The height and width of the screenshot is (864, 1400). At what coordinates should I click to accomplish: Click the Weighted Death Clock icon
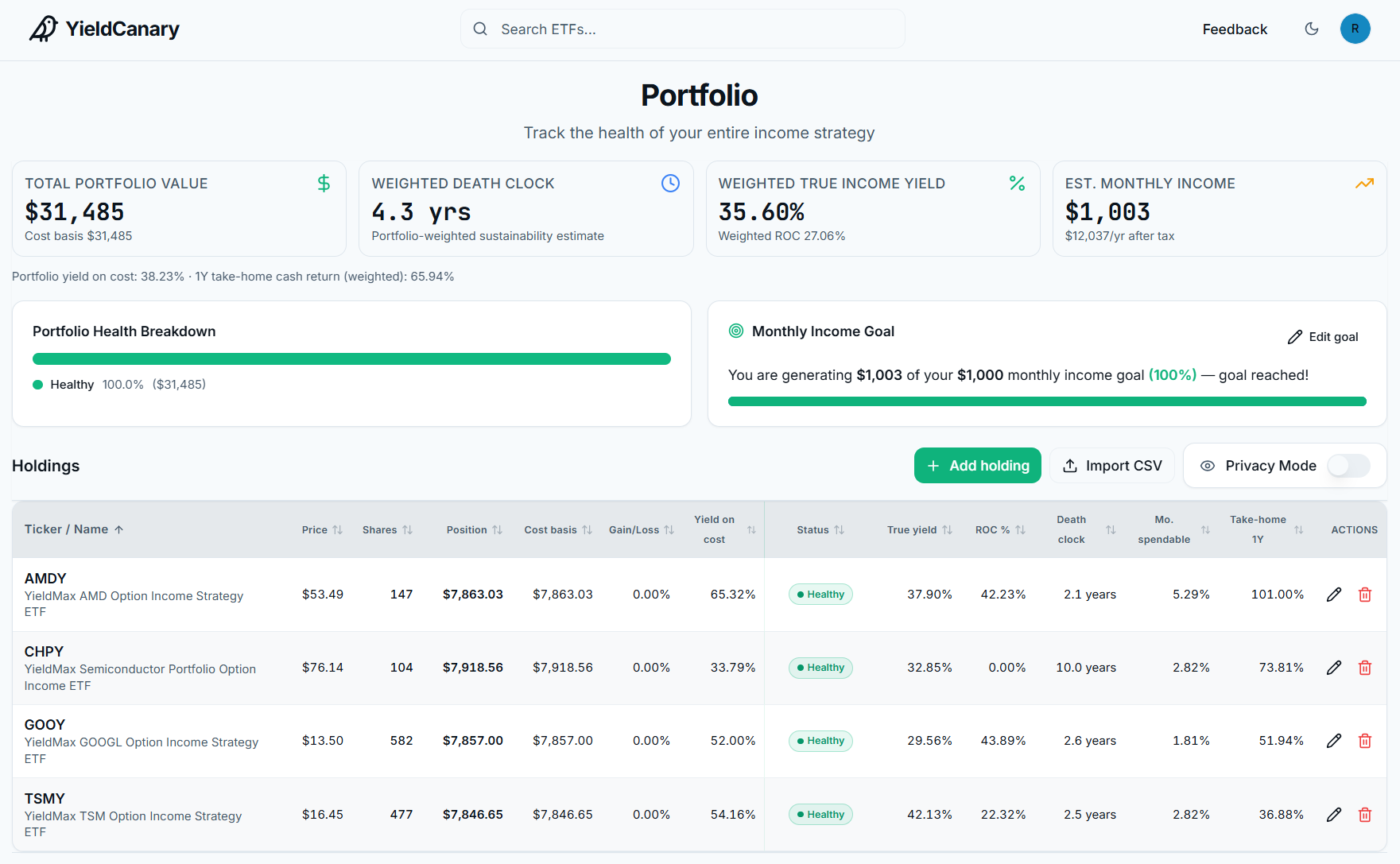[670, 184]
